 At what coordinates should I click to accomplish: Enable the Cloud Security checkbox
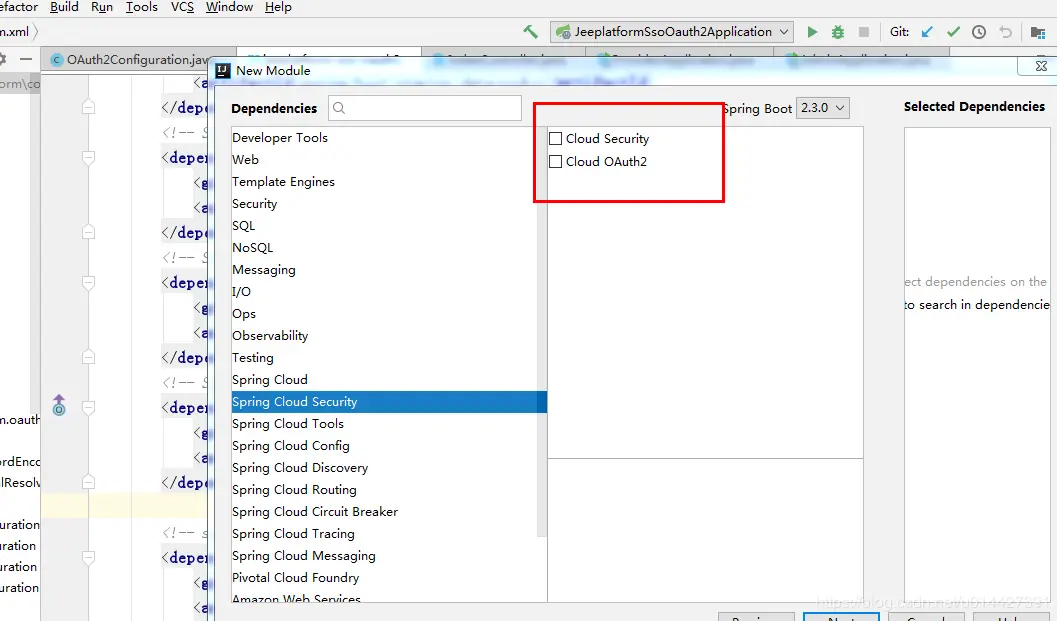click(x=555, y=138)
